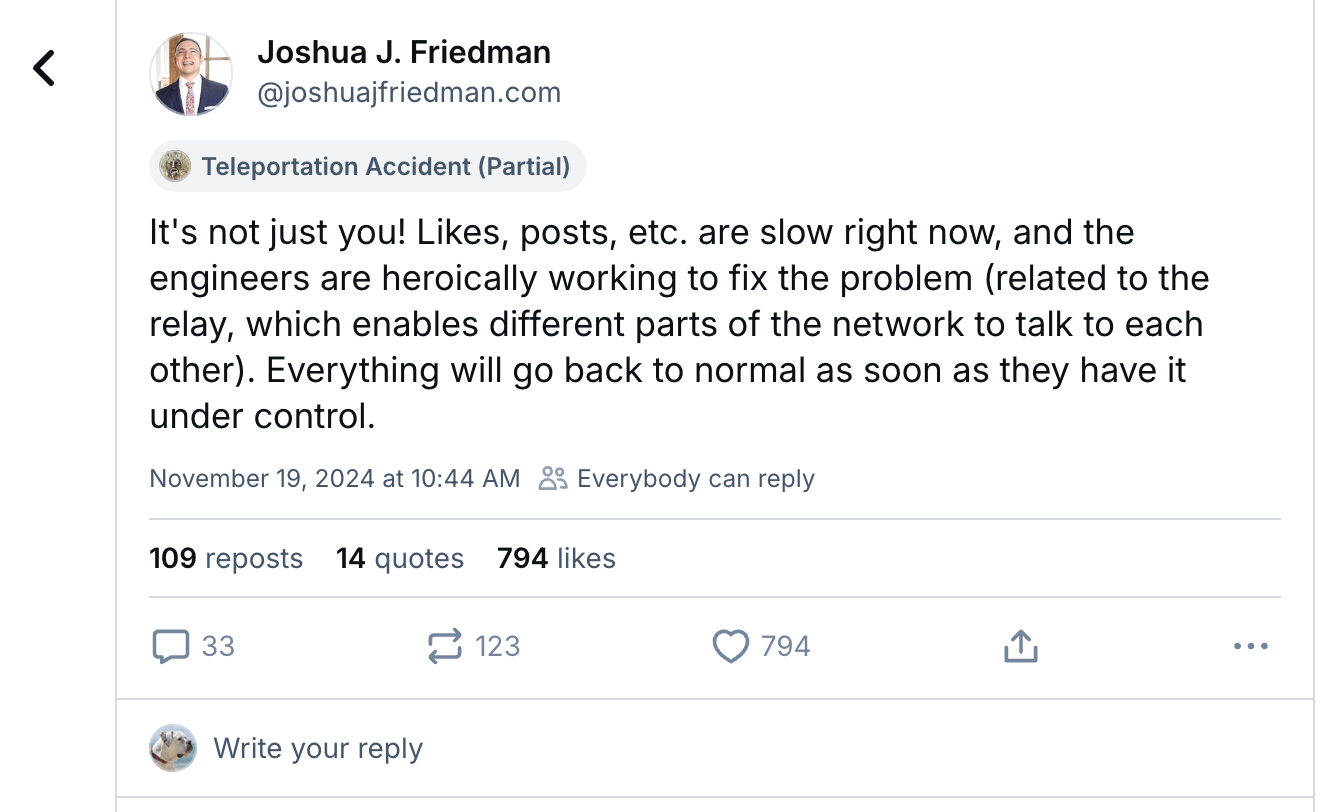Open the 'Teleportation Accident (Partial)' label text
The height and width of the screenshot is (812, 1338).
coord(386,166)
